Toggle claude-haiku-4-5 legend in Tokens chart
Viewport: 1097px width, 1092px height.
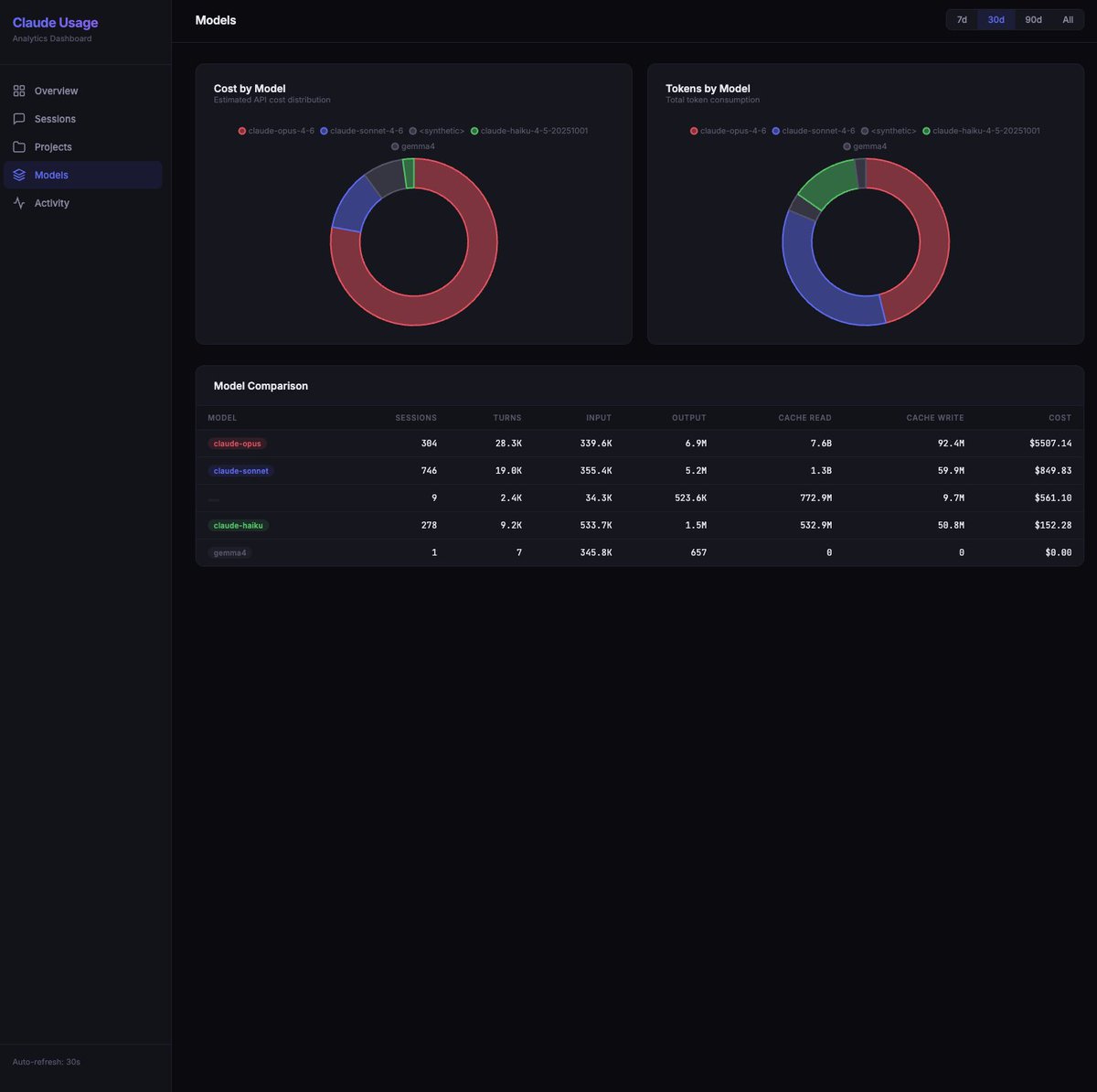click(981, 131)
